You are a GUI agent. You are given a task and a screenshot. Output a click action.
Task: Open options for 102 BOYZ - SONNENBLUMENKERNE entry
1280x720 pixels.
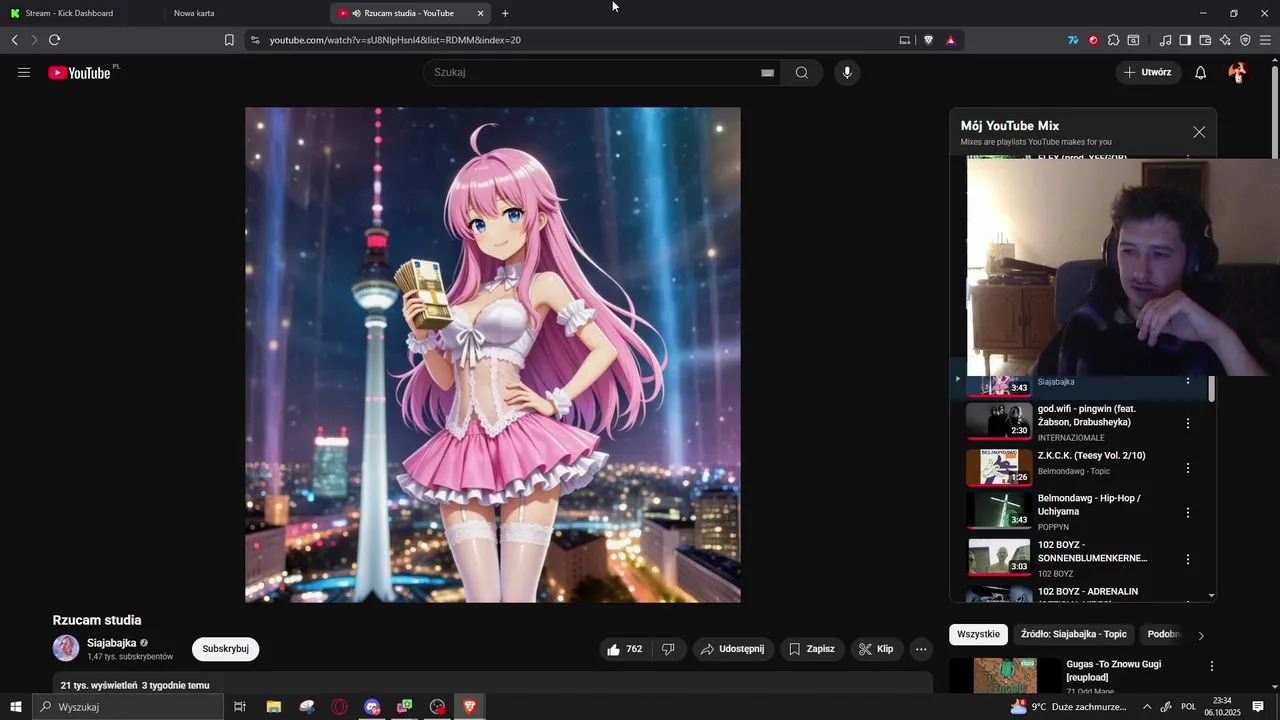point(1188,559)
